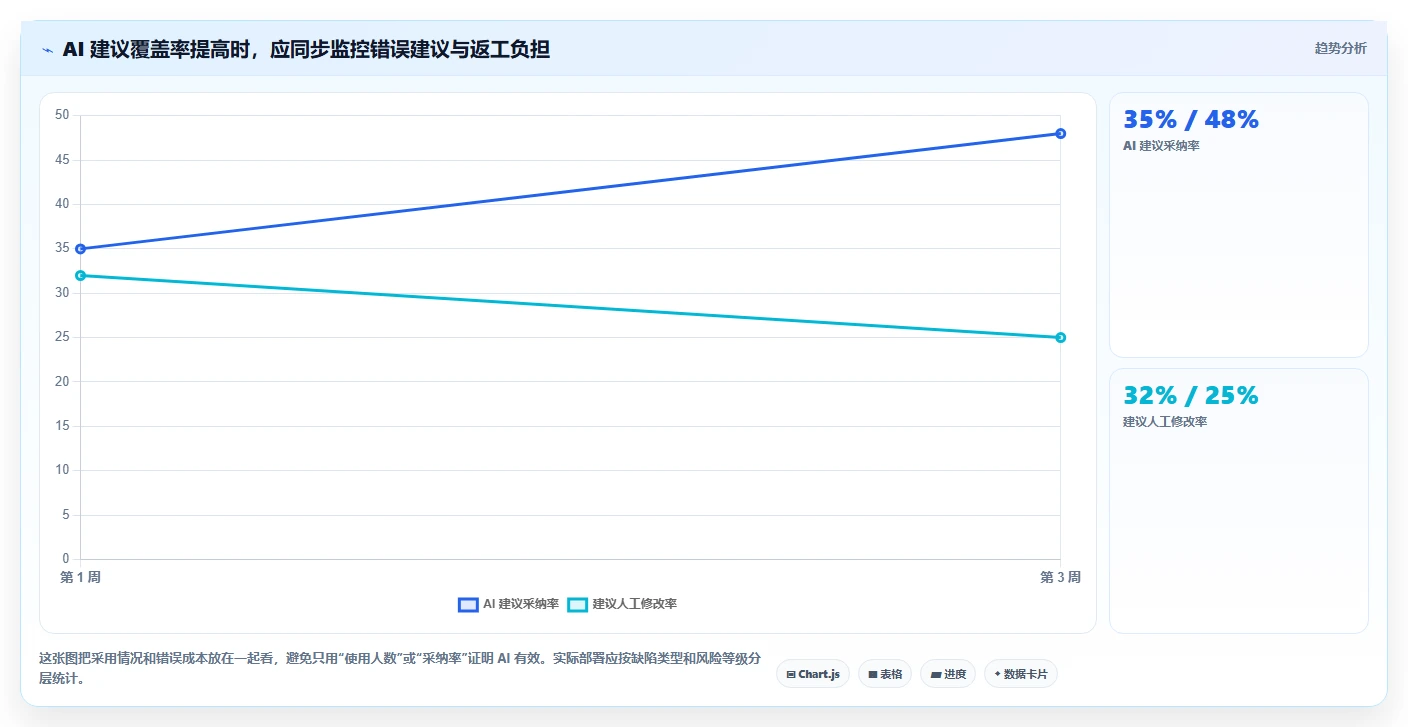The height and width of the screenshot is (727, 1408).
Task: Click the blue AI 建议采纳率 legend swatch
Action: 468,604
